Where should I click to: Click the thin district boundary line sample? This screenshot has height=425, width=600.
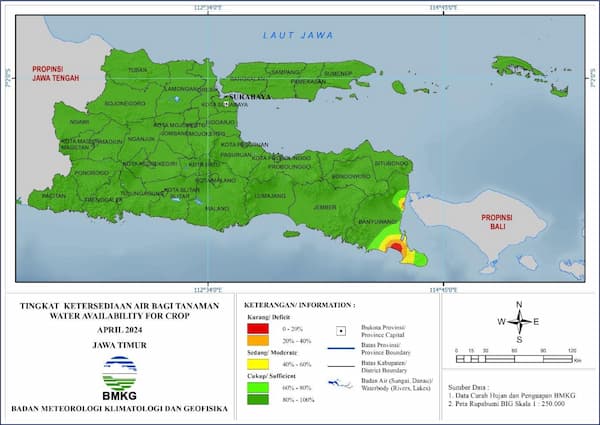341,366
